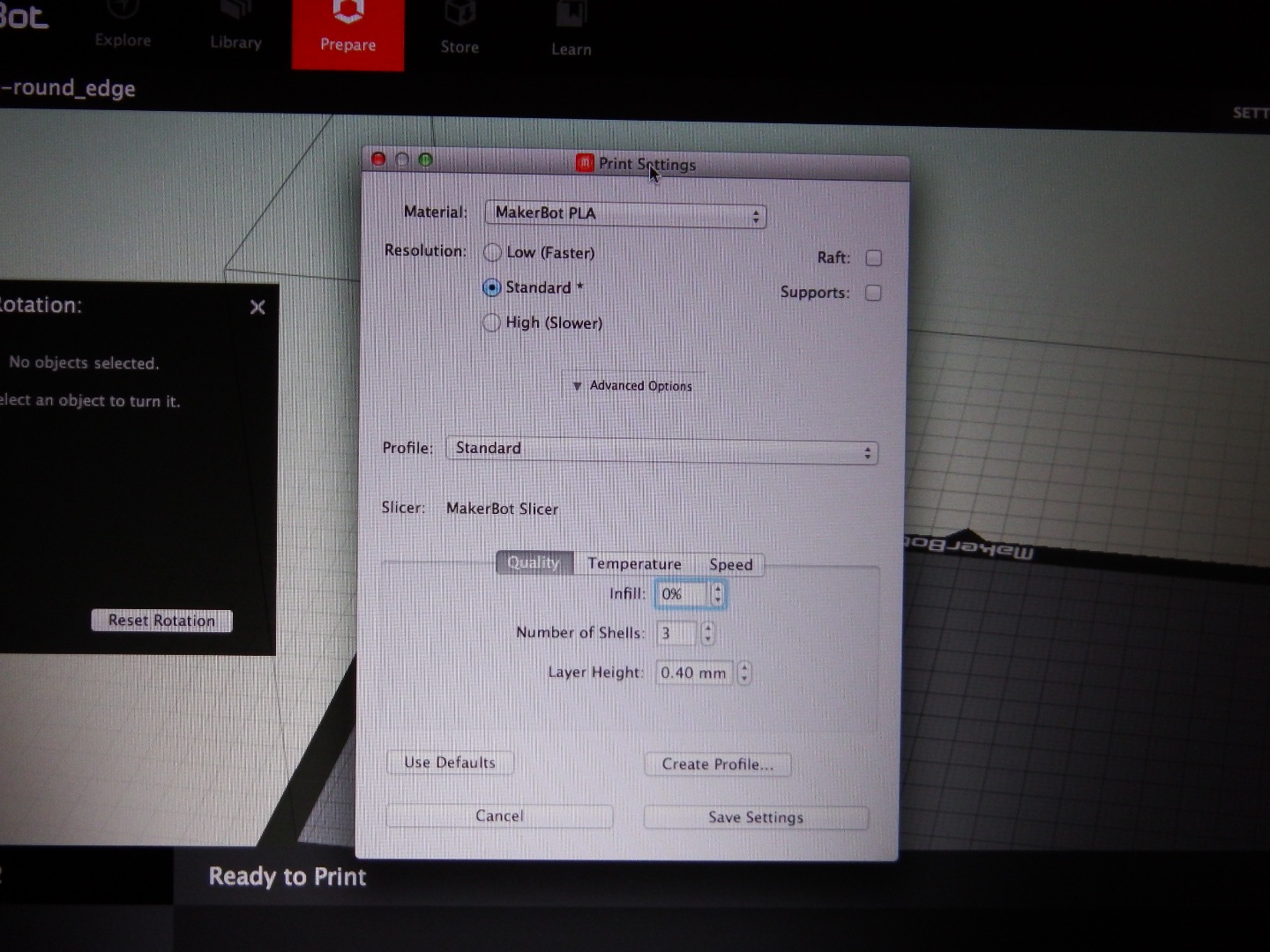This screenshot has width=1270, height=952.
Task: Click Reset Rotation button
Action: 161,621
